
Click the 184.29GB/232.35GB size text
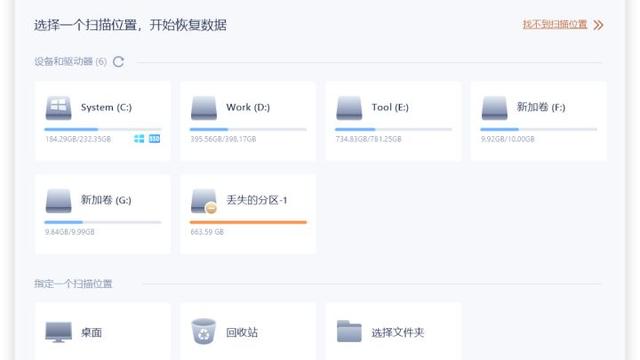(x=78, y=139)
